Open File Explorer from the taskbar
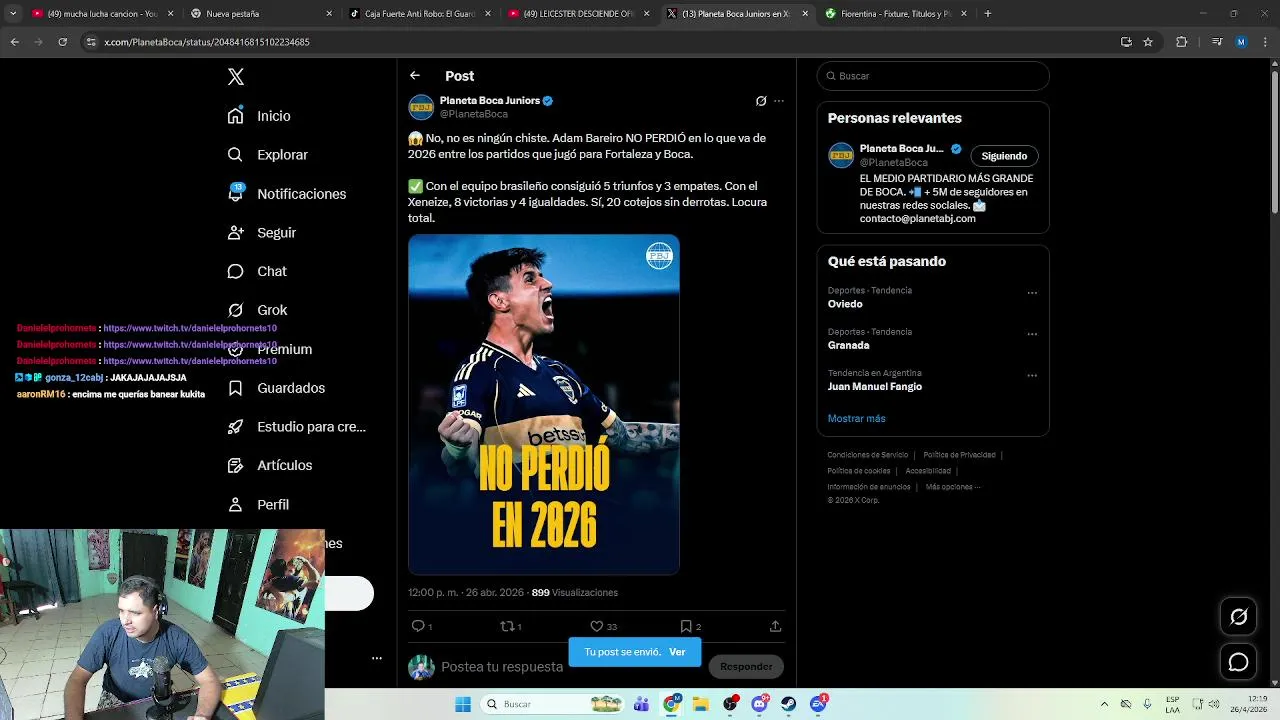The width and height of the screenshot is (1280, 720). pos(701,704)
